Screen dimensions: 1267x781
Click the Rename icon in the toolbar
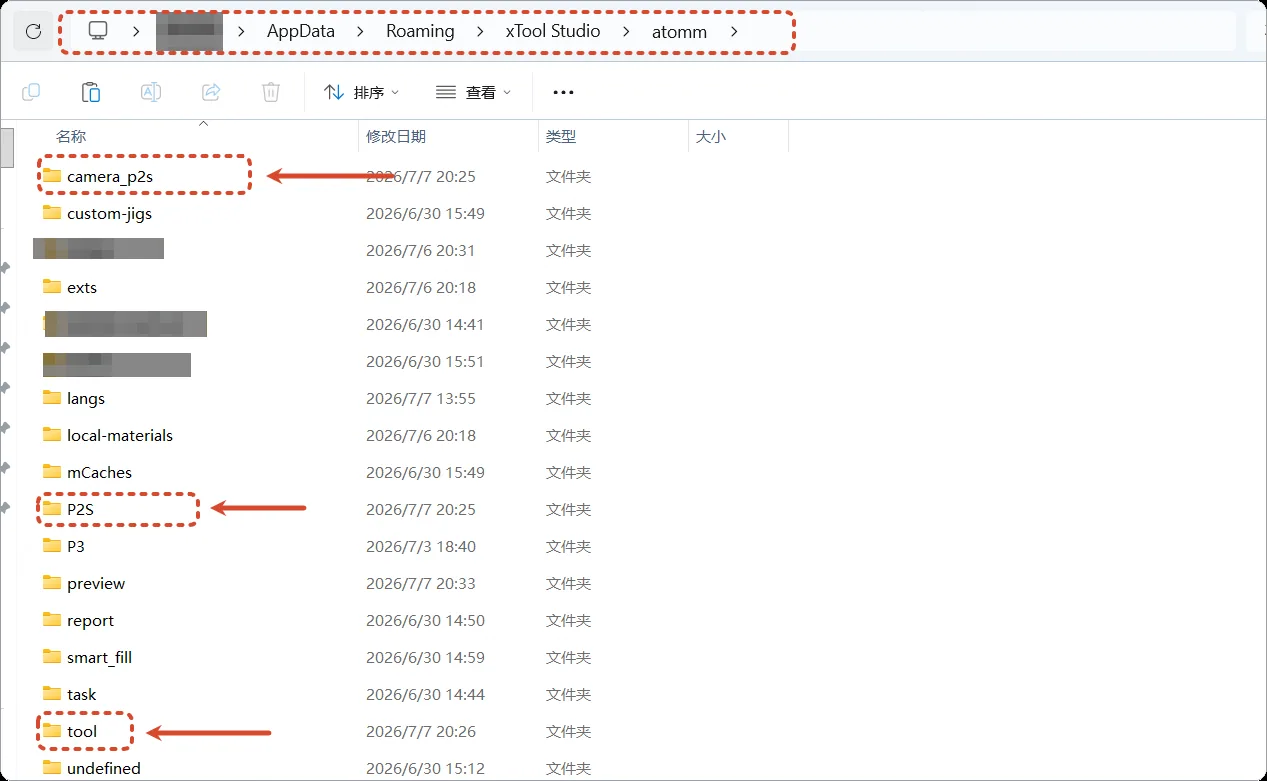151,92
